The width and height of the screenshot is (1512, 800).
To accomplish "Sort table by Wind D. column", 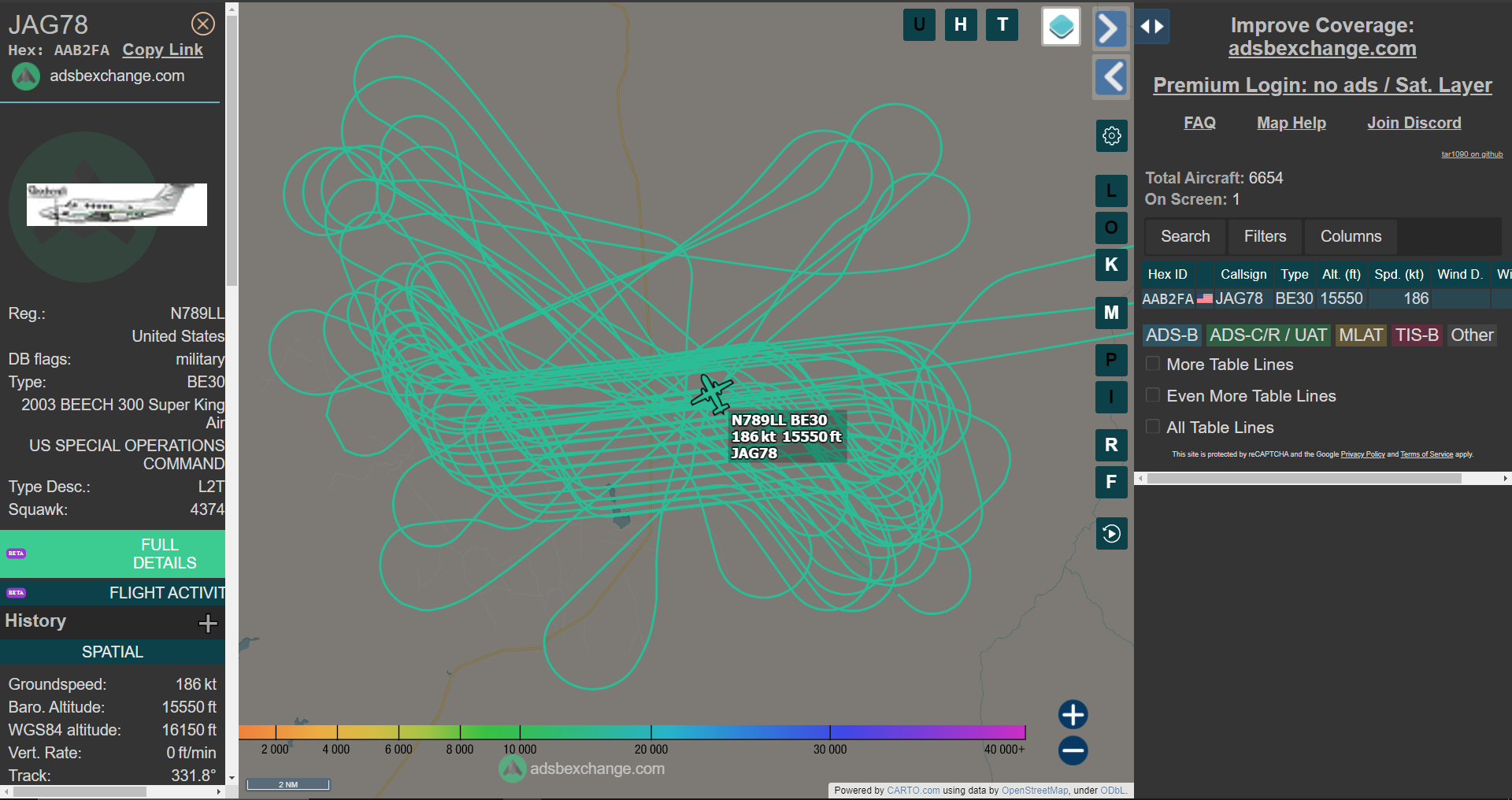I will click(1459, 274).
